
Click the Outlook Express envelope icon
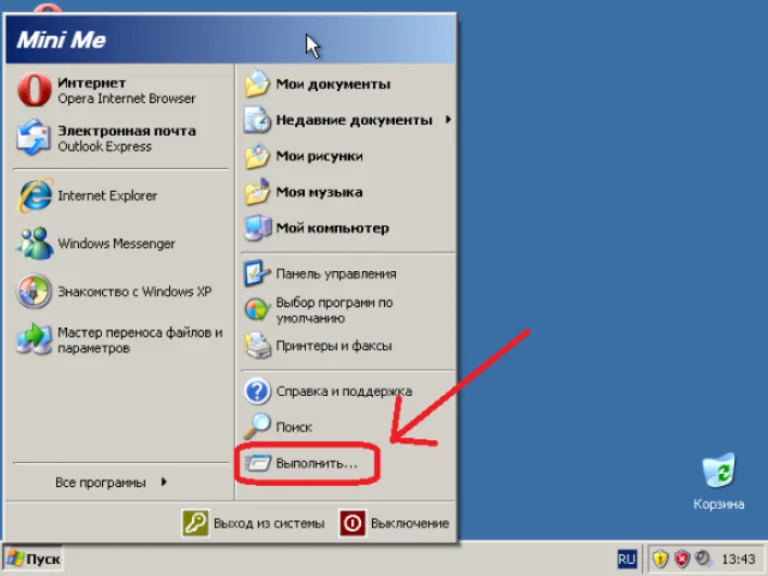point(33,138)
